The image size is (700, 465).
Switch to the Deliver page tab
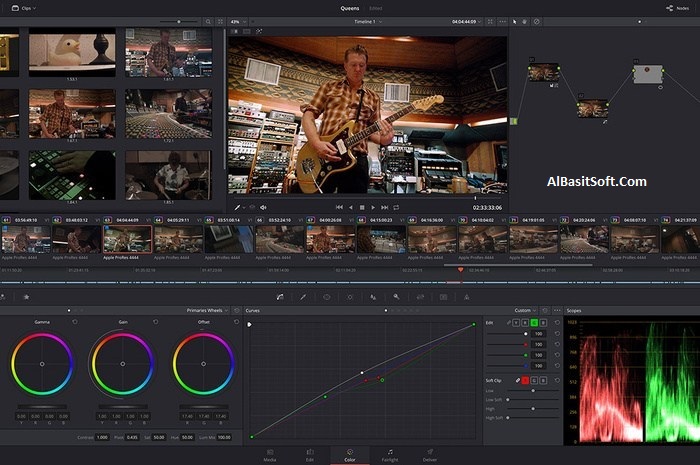[x=430, y=455]
